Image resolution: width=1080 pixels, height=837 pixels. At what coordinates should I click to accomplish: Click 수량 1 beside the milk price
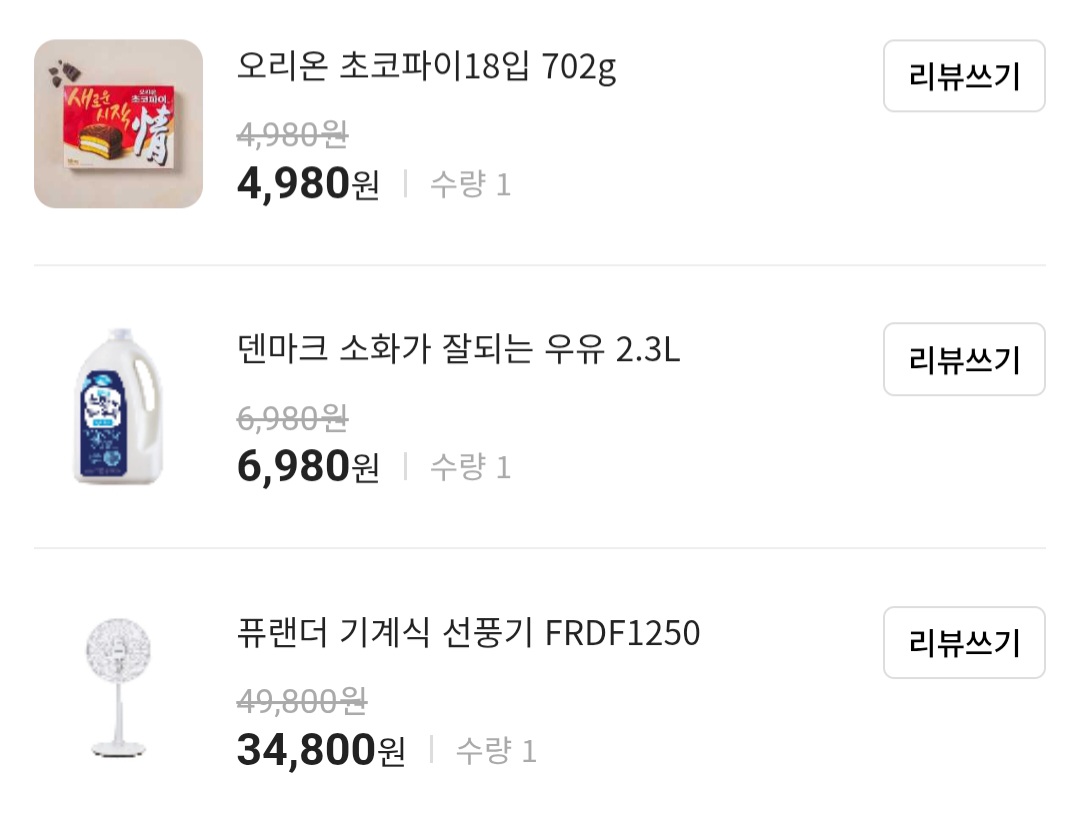click(470, 467)
